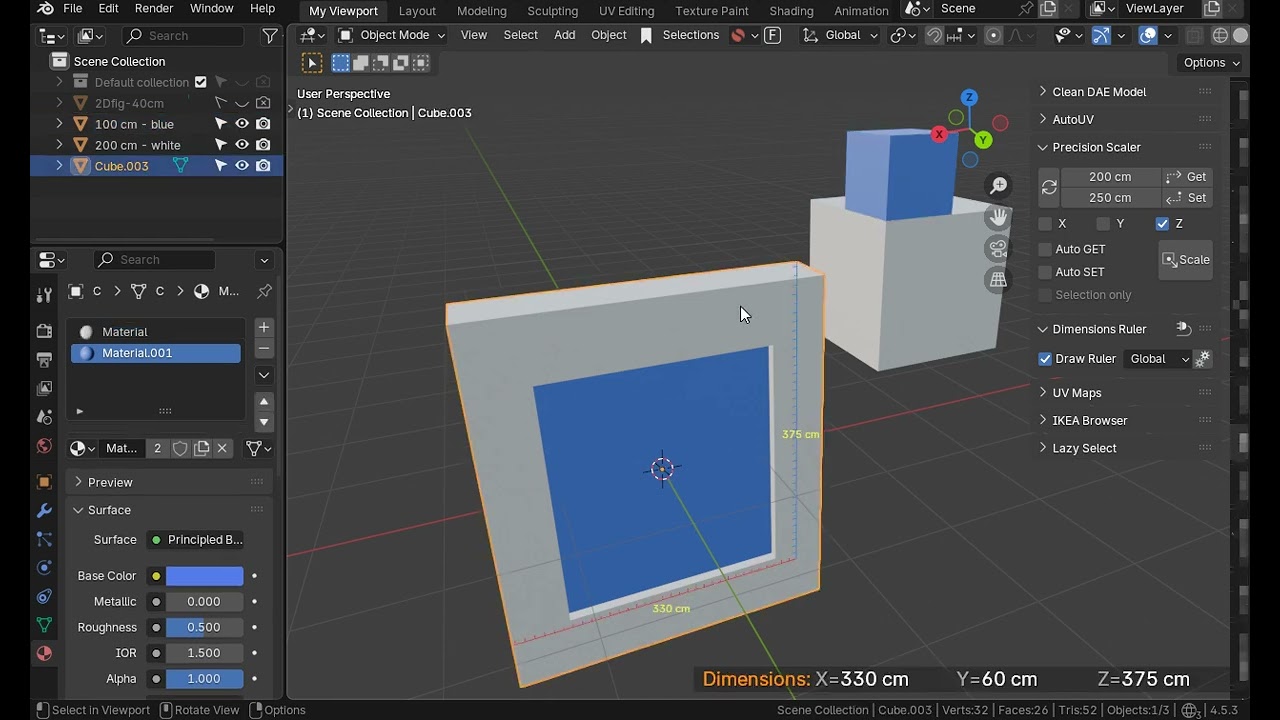The image size is (1280, 720).
Task: Enable the X axis checkbox
Action: coord(1045,224)
